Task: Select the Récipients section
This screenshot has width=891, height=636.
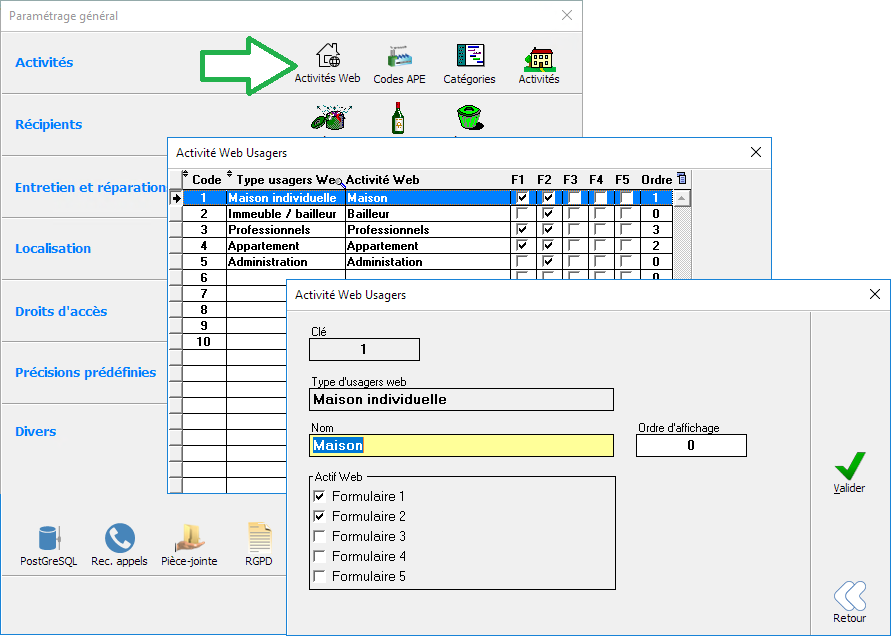Action: click(49, 125)
